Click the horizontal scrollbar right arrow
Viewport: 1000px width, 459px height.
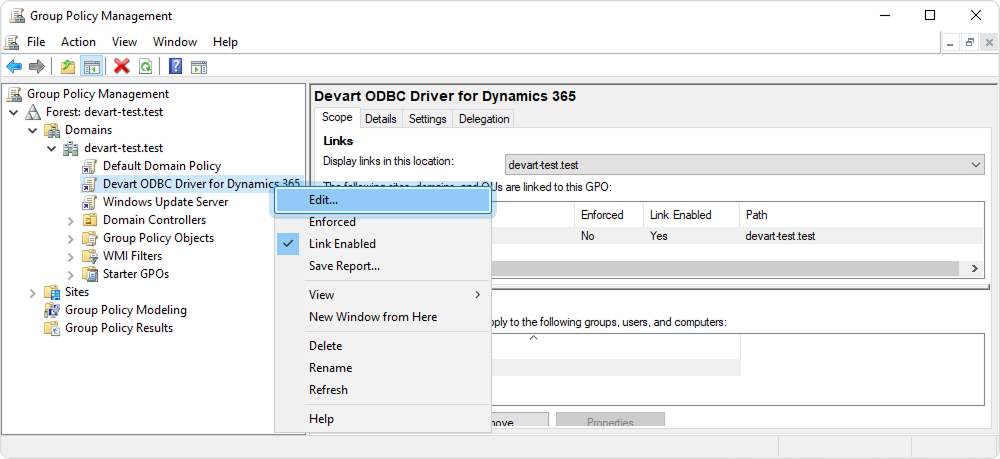(974, 268)
